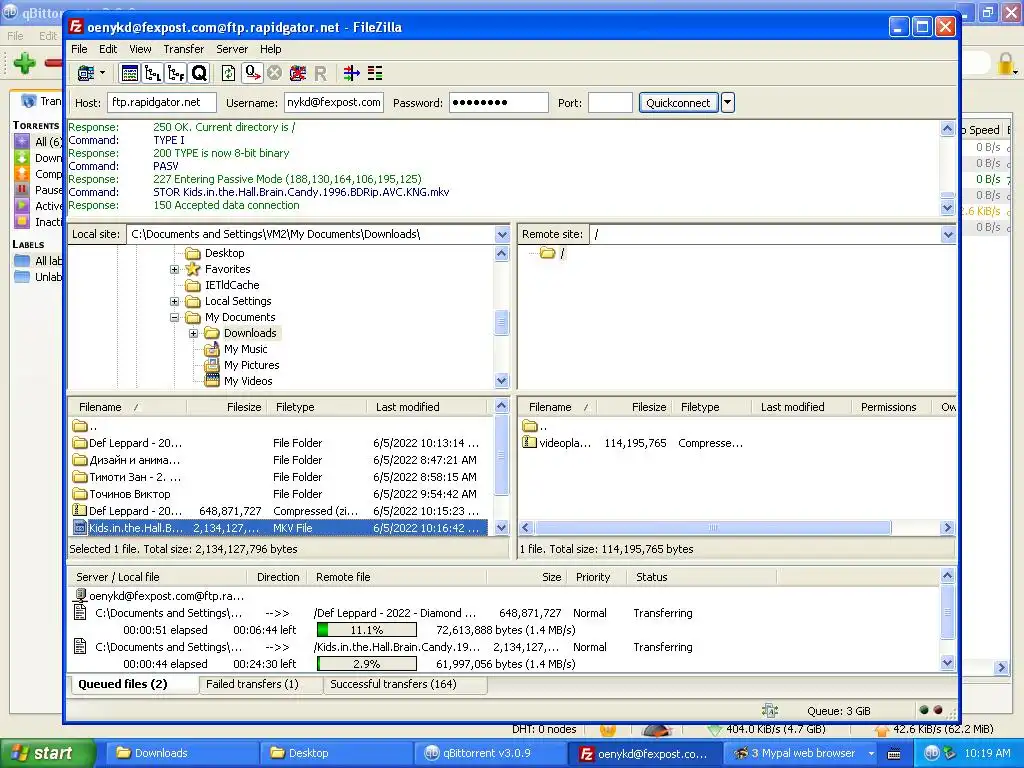Select root folder in remote tree
The image size is (1024, 768).
tap(562, 253)
